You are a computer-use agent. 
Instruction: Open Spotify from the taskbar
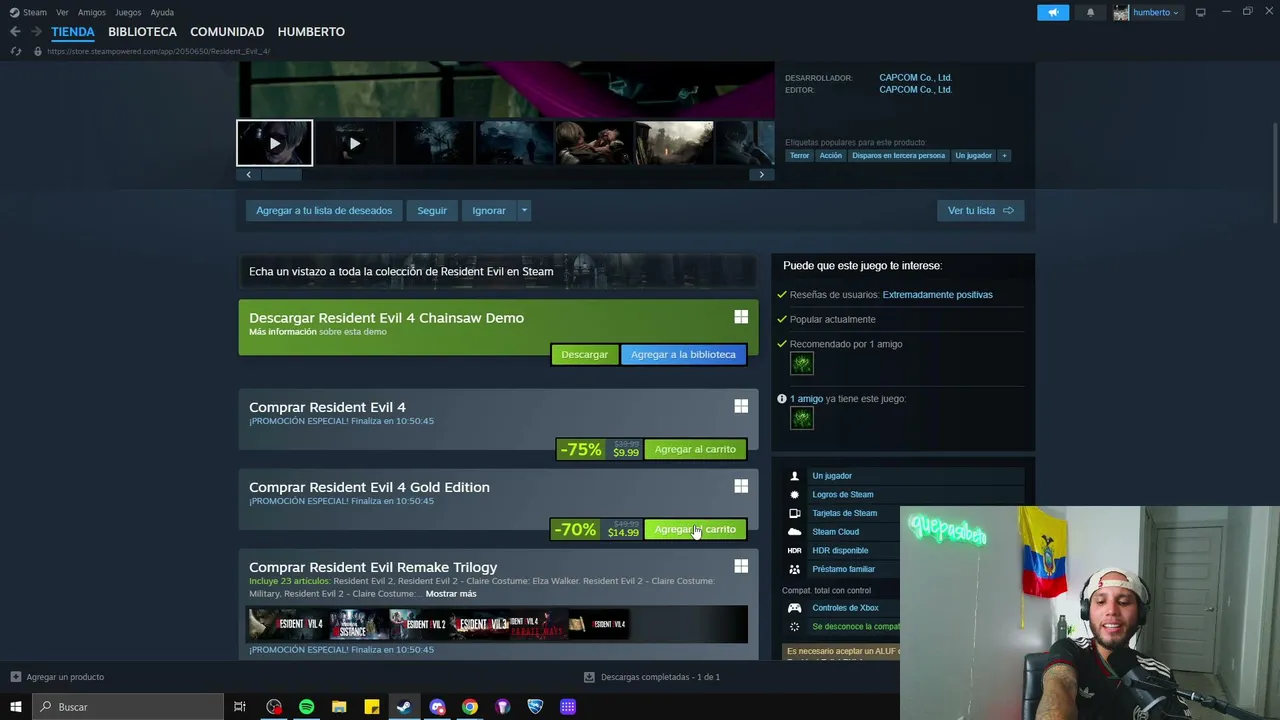pos(306,707)
